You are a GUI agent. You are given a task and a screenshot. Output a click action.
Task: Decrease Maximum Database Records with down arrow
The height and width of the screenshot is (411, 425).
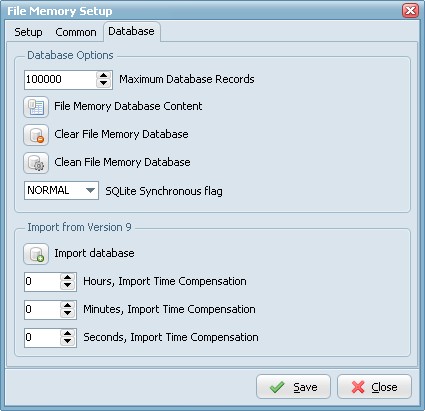click(104, 84)
